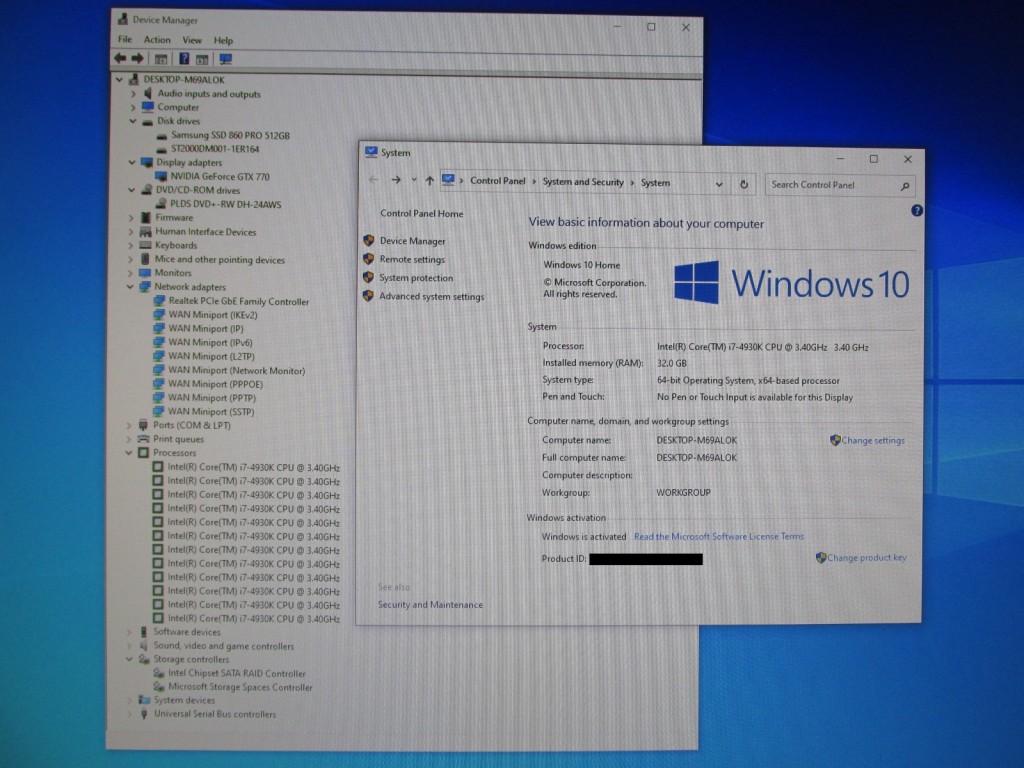Select Mice and other pointing devices node

[x=219, y=259]
